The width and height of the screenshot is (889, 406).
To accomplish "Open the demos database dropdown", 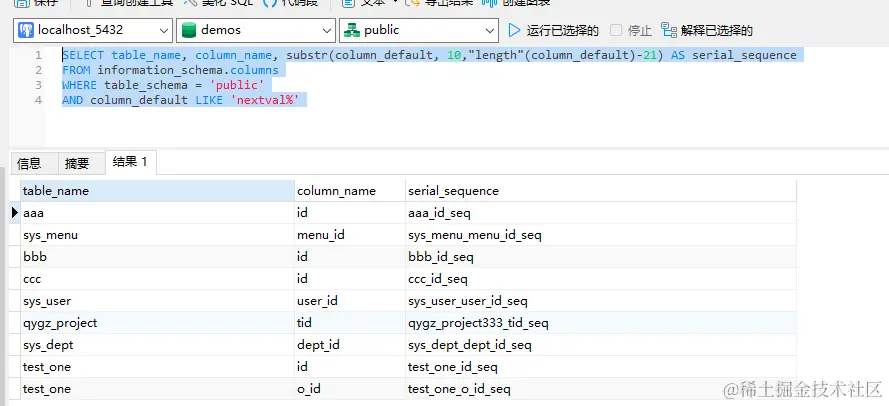I will point(256,30).
